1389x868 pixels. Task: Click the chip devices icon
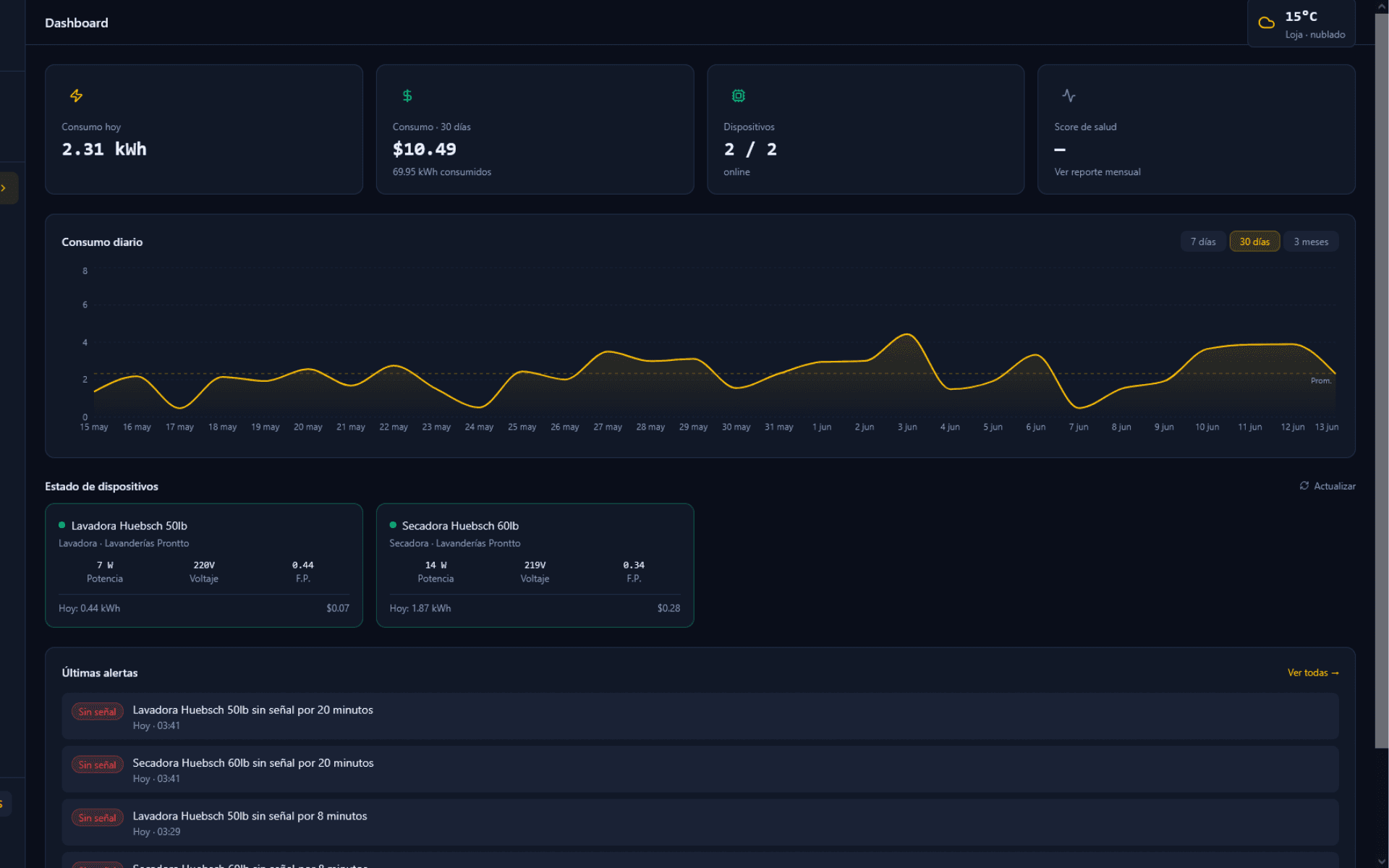(738, 95)
